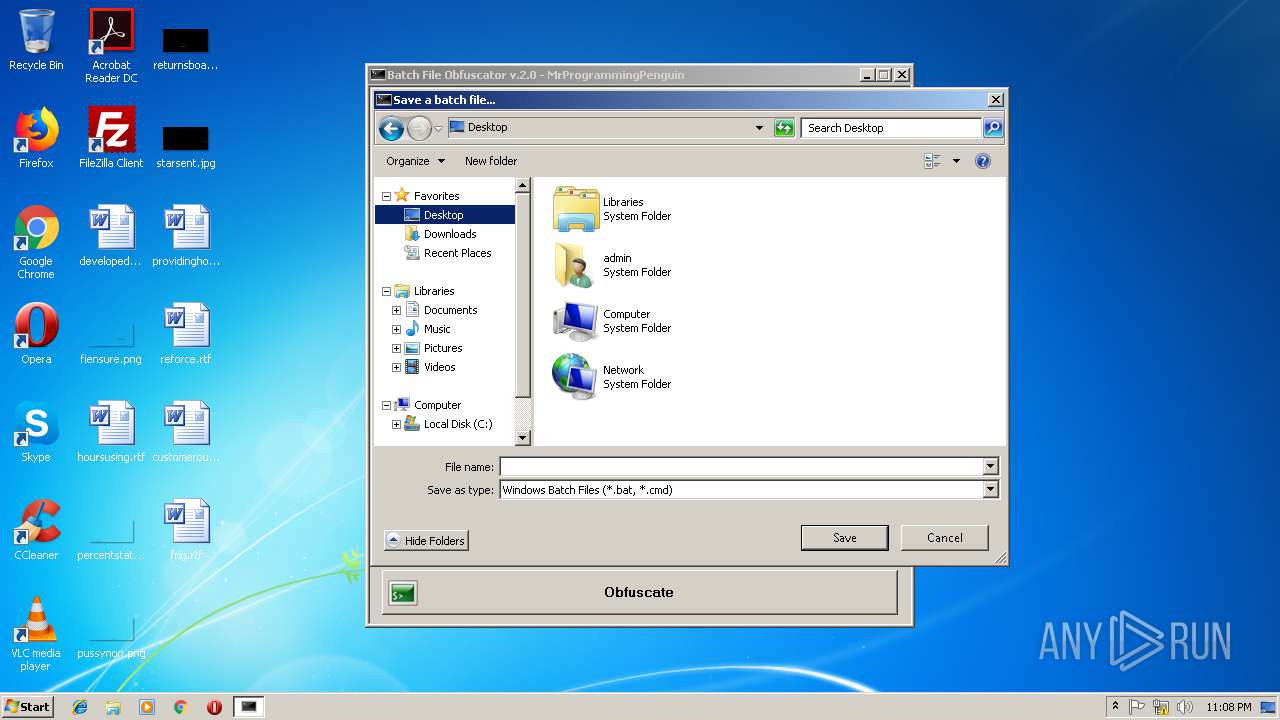This screenshot has height=720, width=1280.
Task: Open the recent locations dropdown beside the navigation arrows
Action: pyautogui.click(x=438, y=129)
